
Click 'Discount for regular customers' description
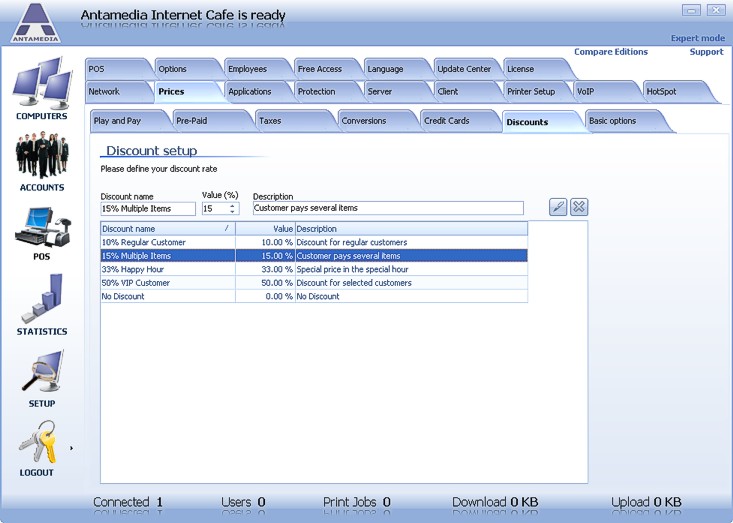352,242
